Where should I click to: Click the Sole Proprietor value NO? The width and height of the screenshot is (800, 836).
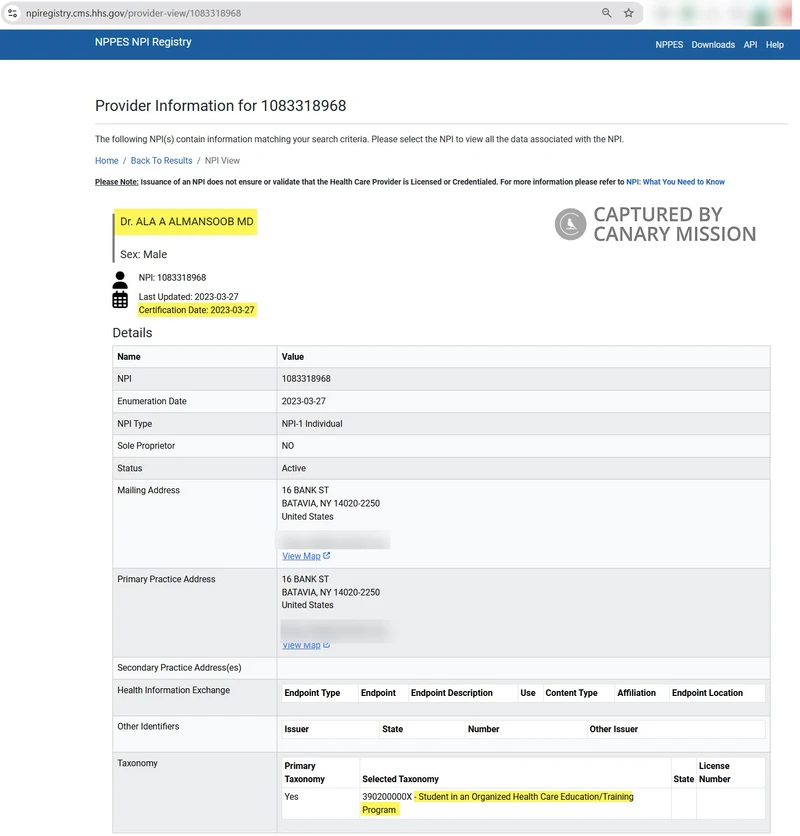(287, 446)
